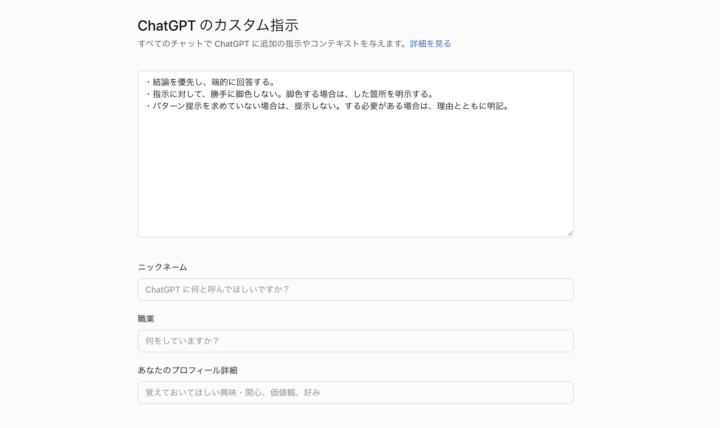Click the 職業 label
This screenshot has height=428, width=720.
pyautogui.click(x=146, y=319)
